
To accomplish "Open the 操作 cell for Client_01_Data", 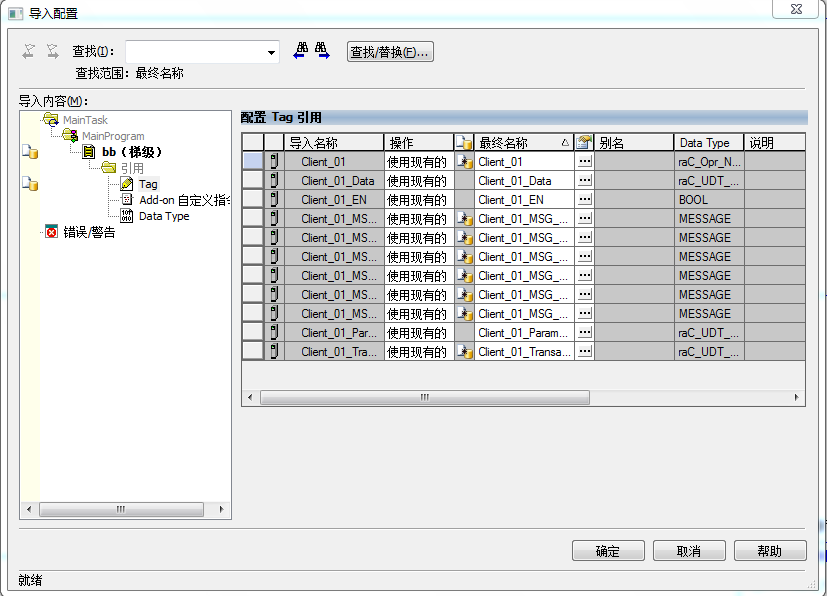I will pos(417,181).
